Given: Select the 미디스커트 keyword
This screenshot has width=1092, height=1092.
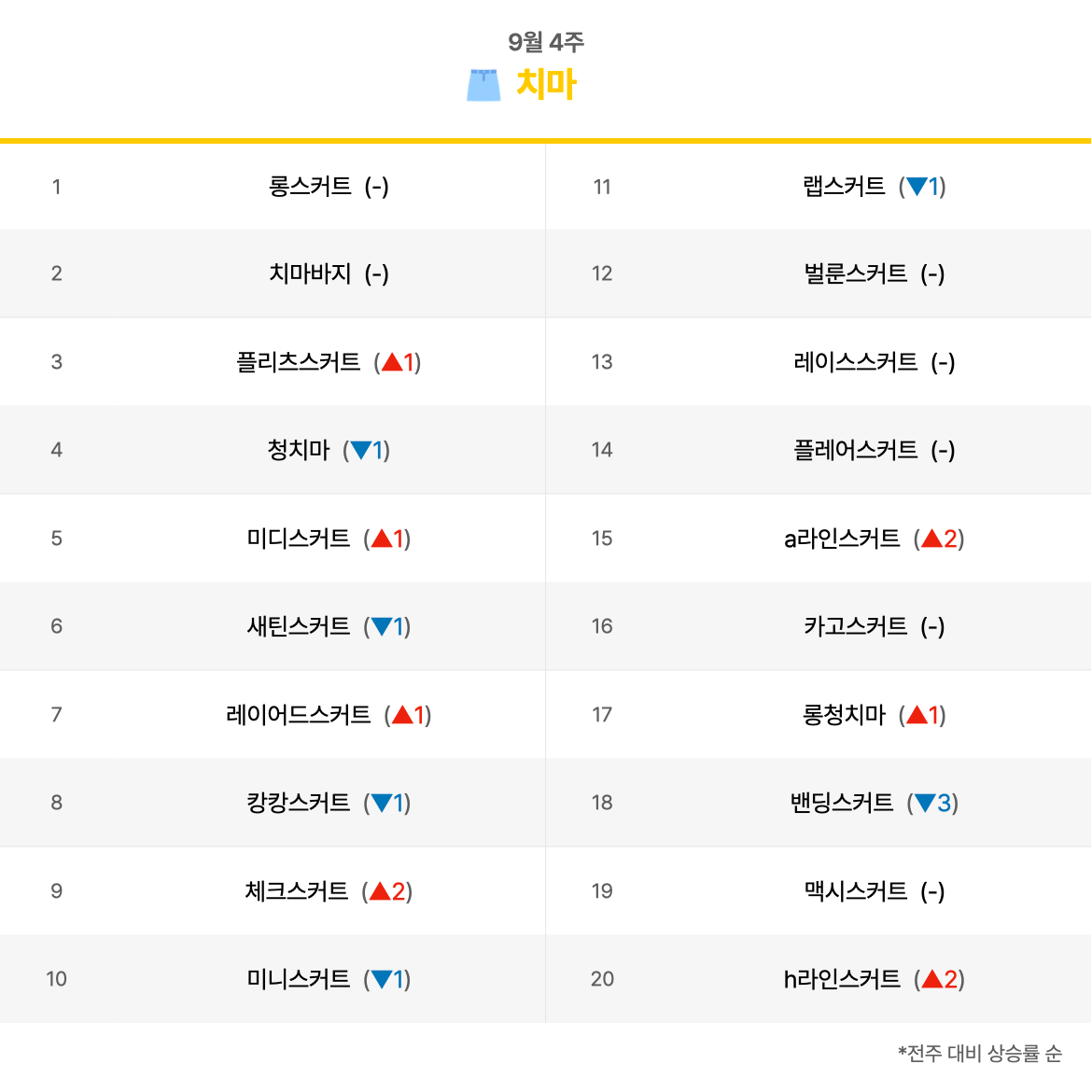Looking at the screenshot, I should pos(298,539).
